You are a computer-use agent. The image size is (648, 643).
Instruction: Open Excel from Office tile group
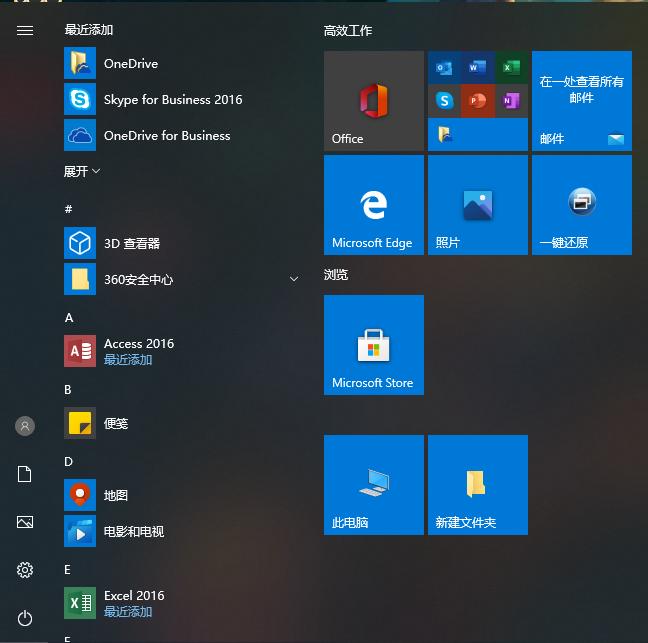[x=512, y=67]
